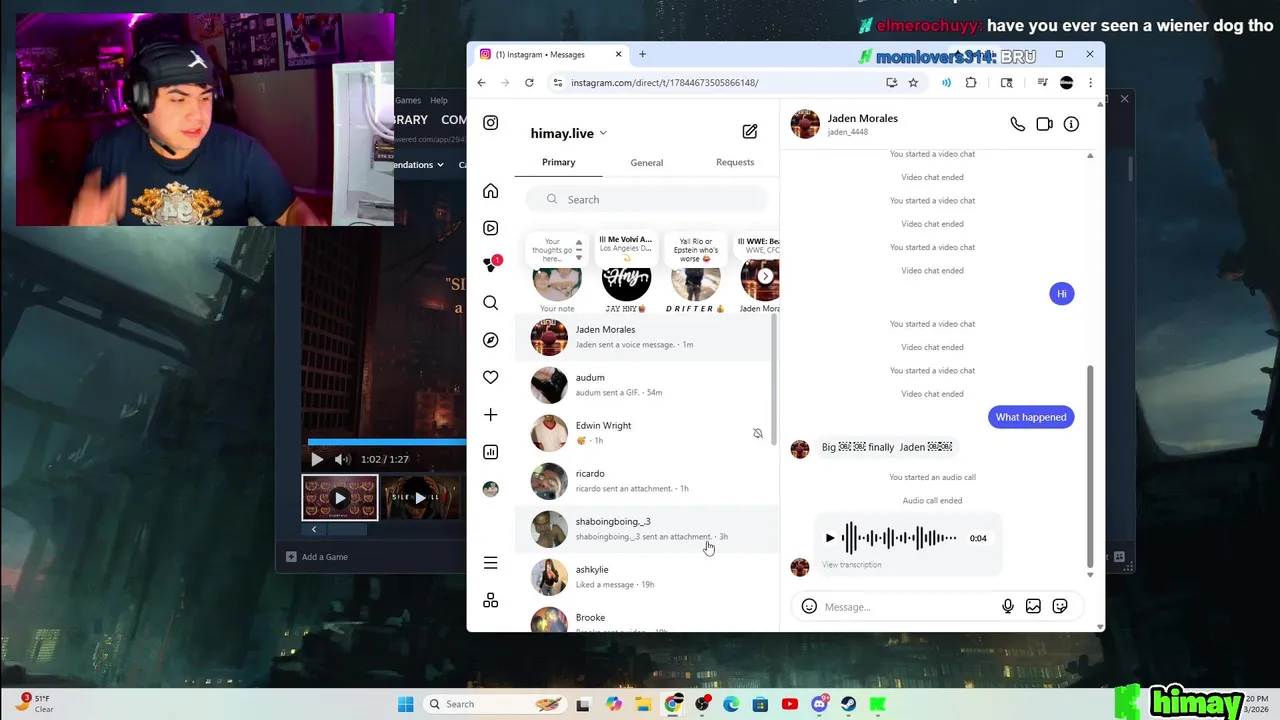The image size is (1280, 720).
Task: Show next notes with arrow
Action: (765, 276)
